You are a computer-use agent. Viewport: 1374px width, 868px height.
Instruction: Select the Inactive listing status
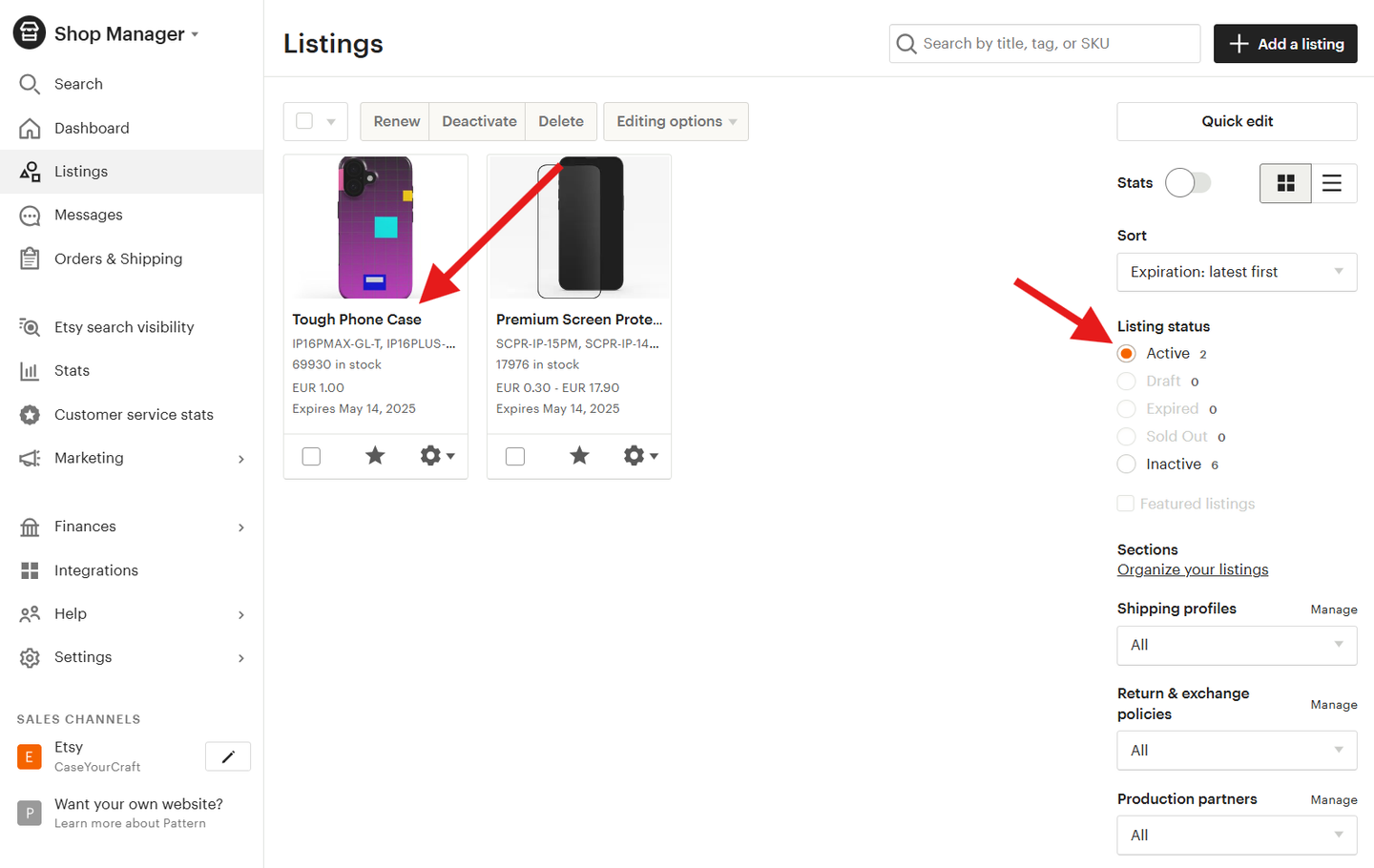coord(1127,465)
